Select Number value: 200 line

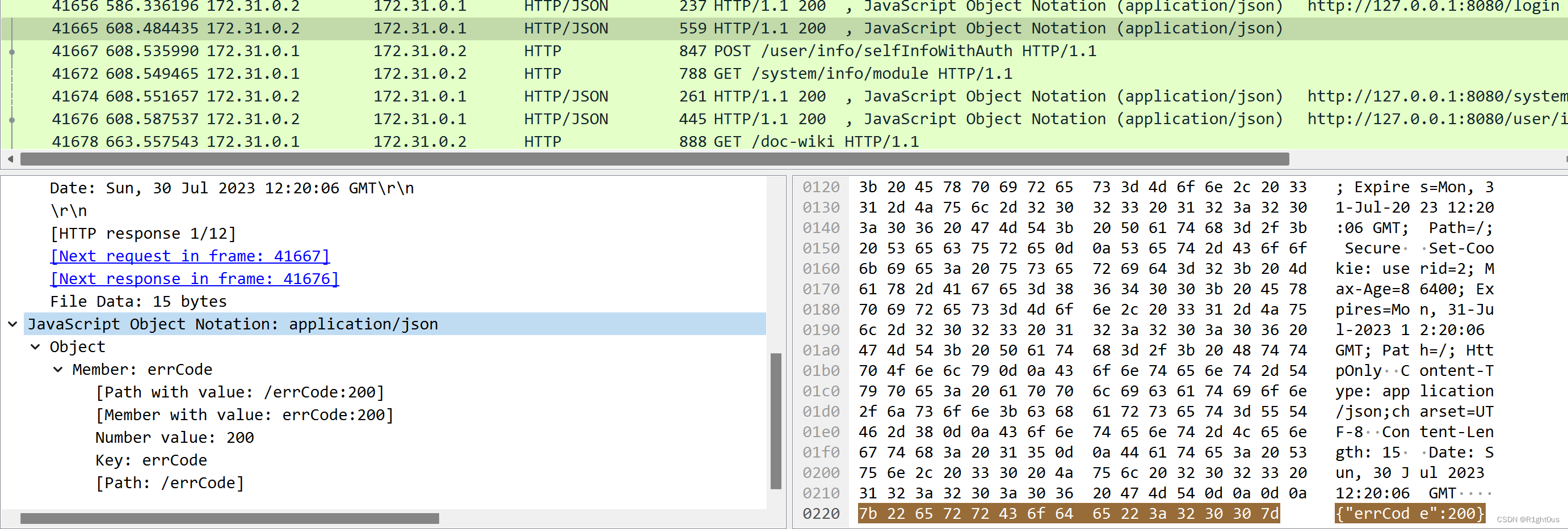[175, 437]
